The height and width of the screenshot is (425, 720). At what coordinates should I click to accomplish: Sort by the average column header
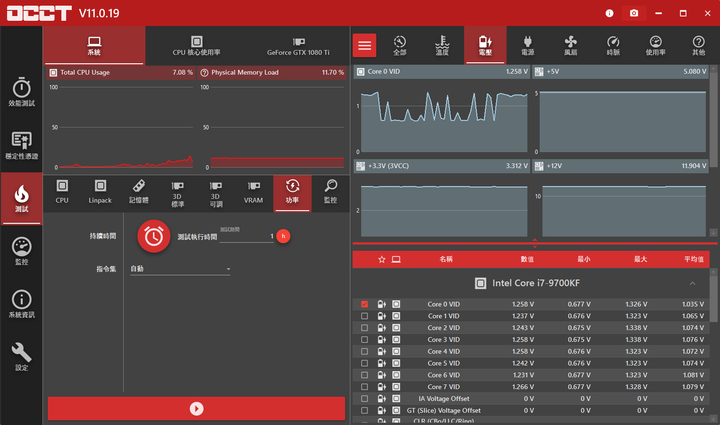693,259
